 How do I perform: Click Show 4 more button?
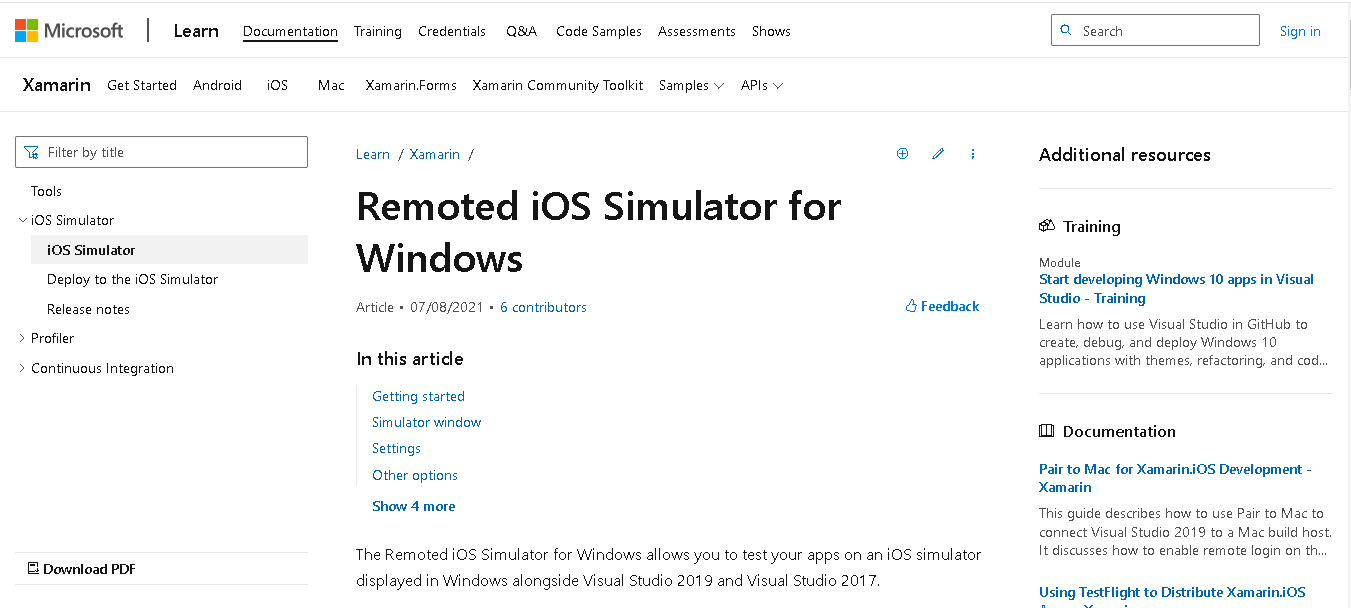click(x=413, y=506)
